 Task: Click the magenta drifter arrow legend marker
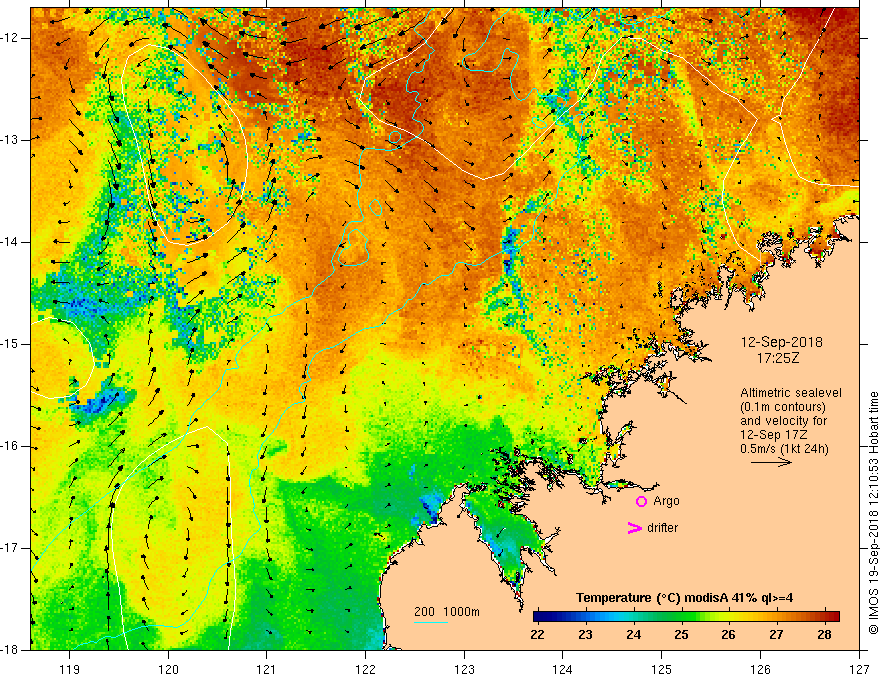[x=634, y=528]
